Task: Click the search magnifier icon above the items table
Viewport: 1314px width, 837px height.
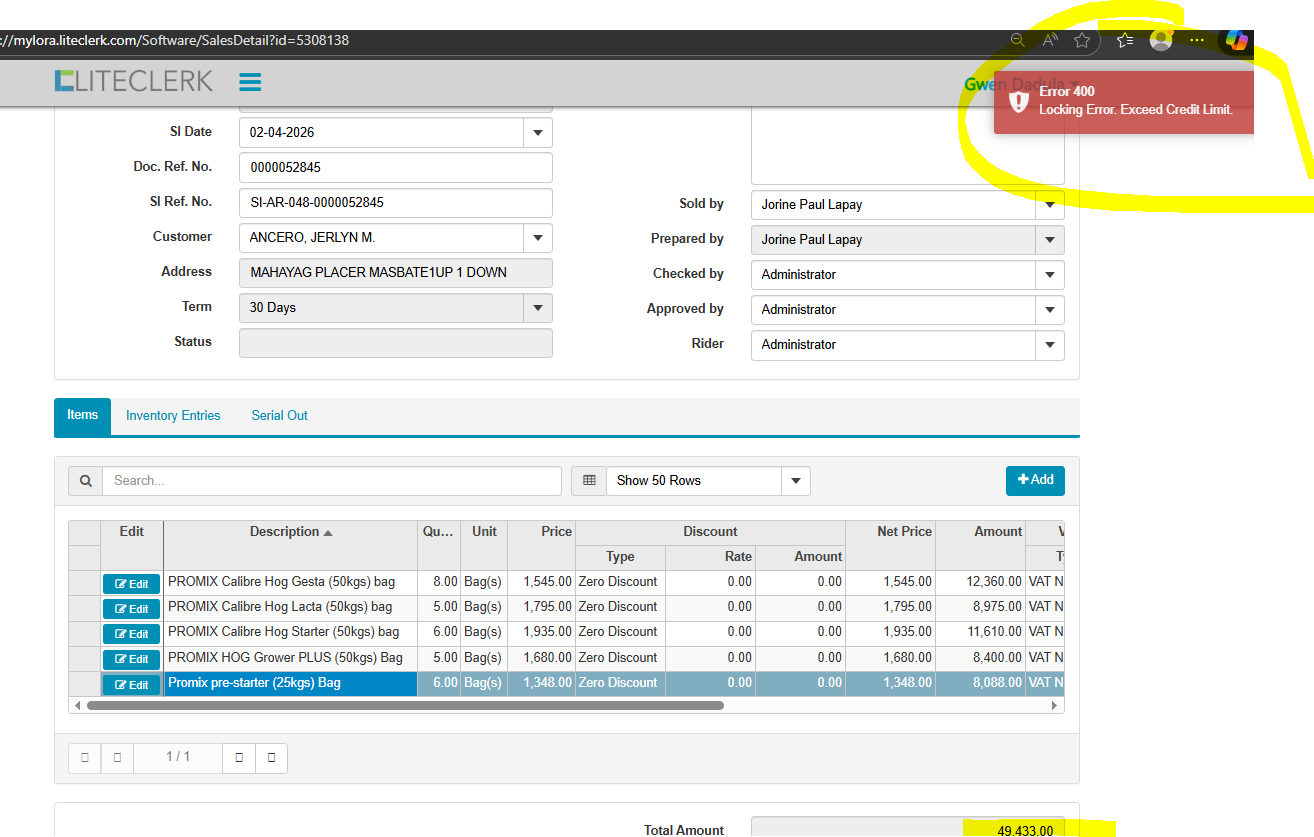Action: (x=85, y=481)
